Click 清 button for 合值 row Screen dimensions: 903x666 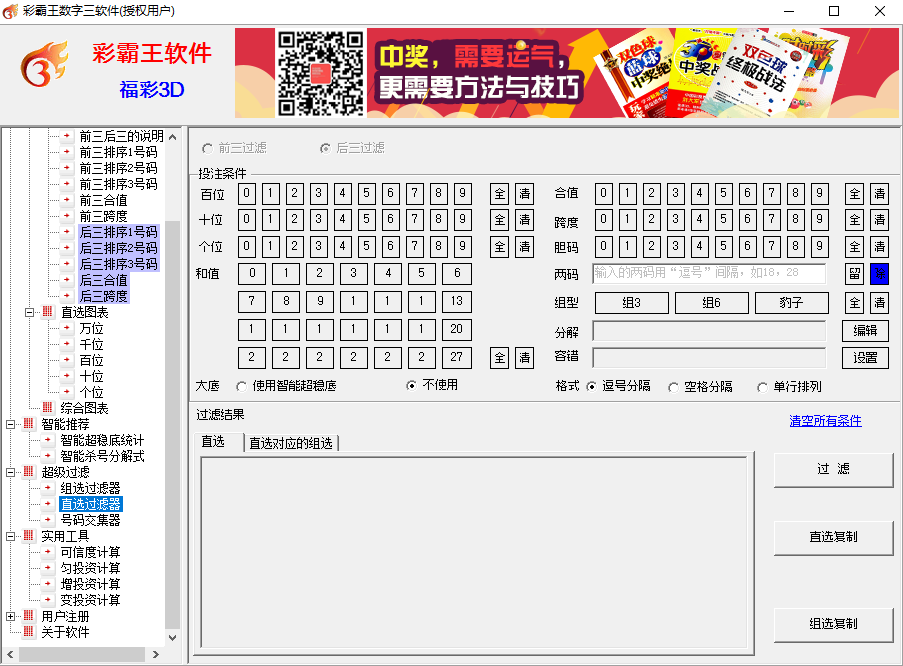tap(879, 194)
